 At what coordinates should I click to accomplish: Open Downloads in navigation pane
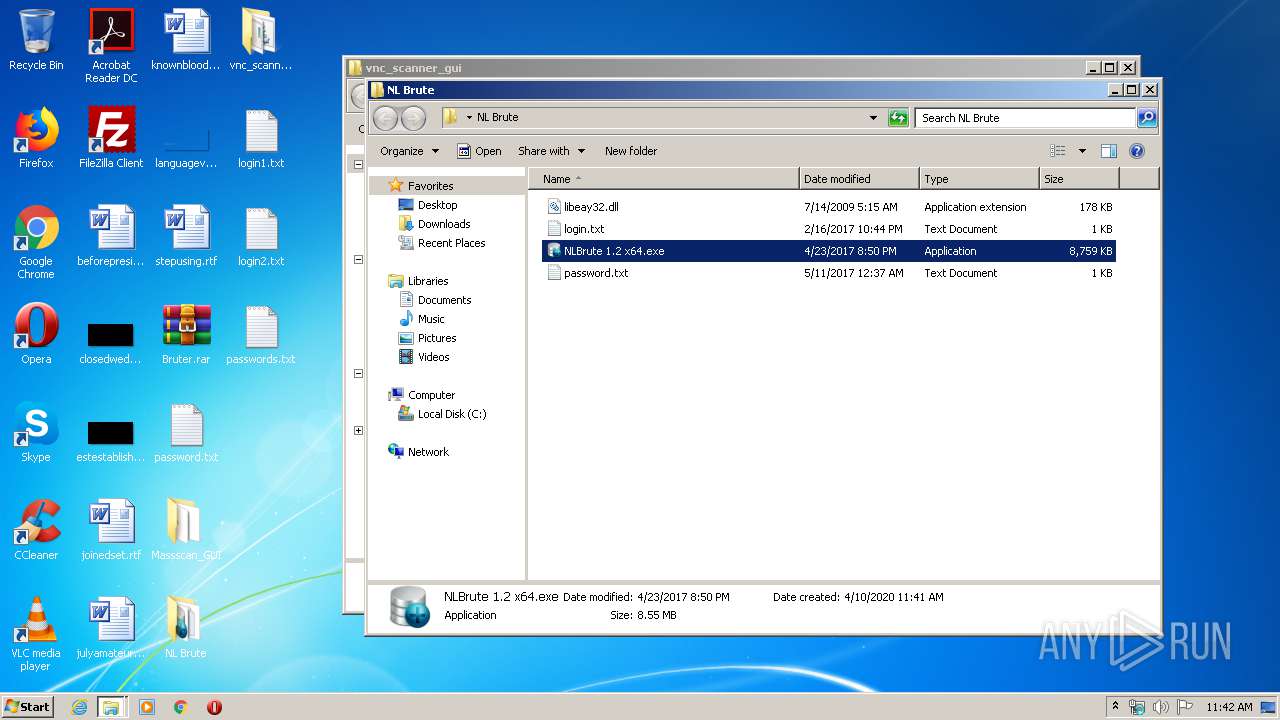click(x=444, y=224)
